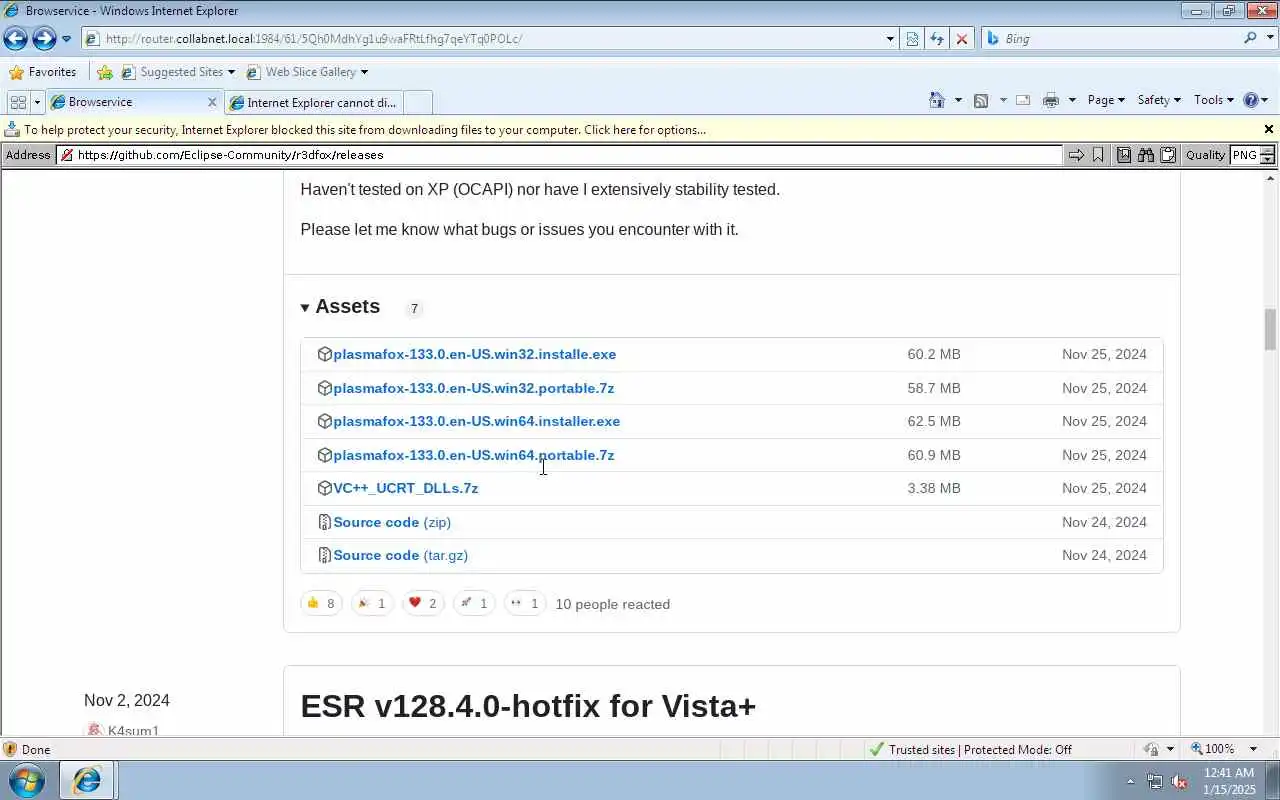Download plasmafox-133.0.en-US.win32.installe.exe

pyautogui.click(x=474, y=354)
